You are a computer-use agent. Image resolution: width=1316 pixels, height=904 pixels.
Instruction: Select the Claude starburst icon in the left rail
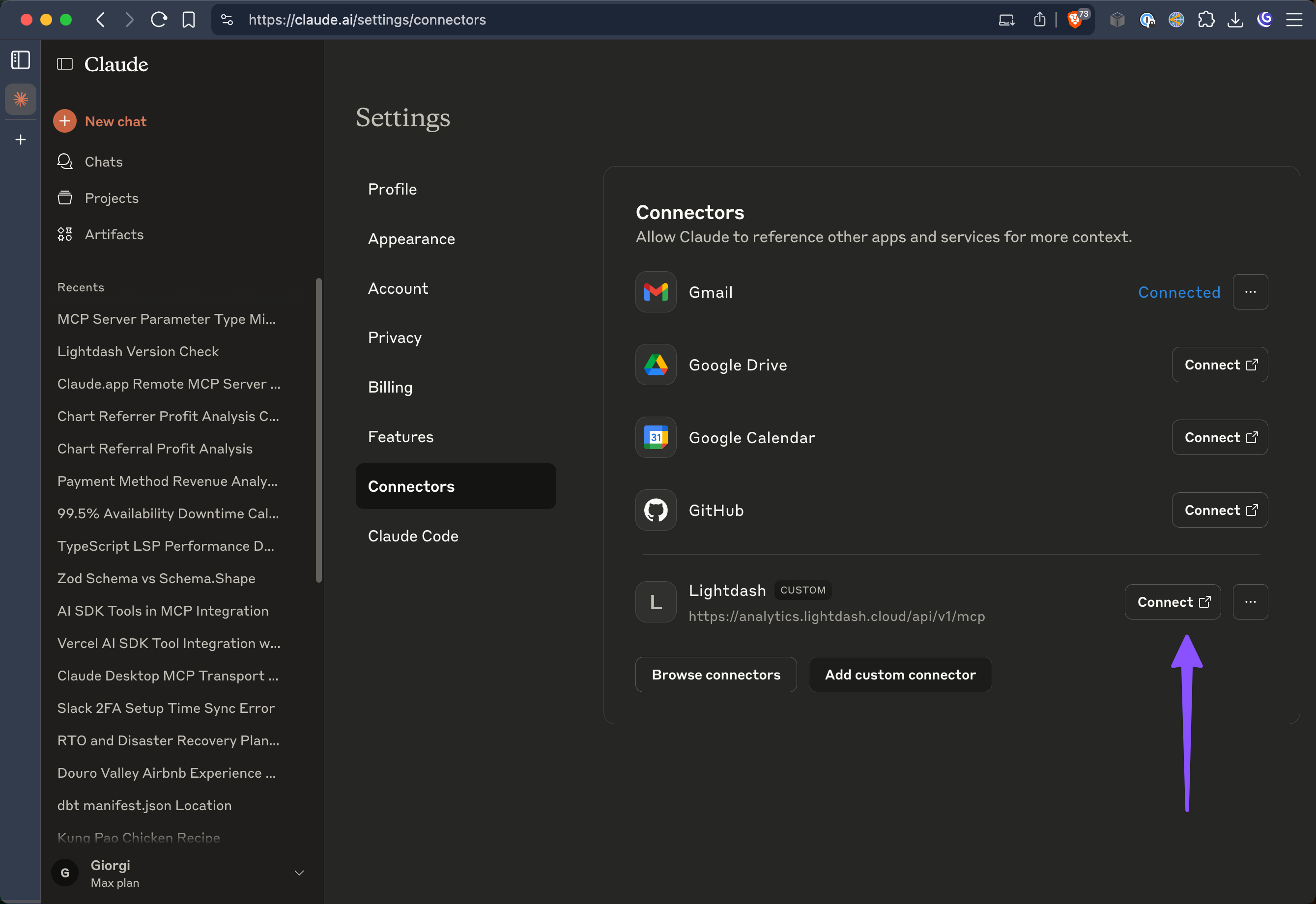click(21, 99)
